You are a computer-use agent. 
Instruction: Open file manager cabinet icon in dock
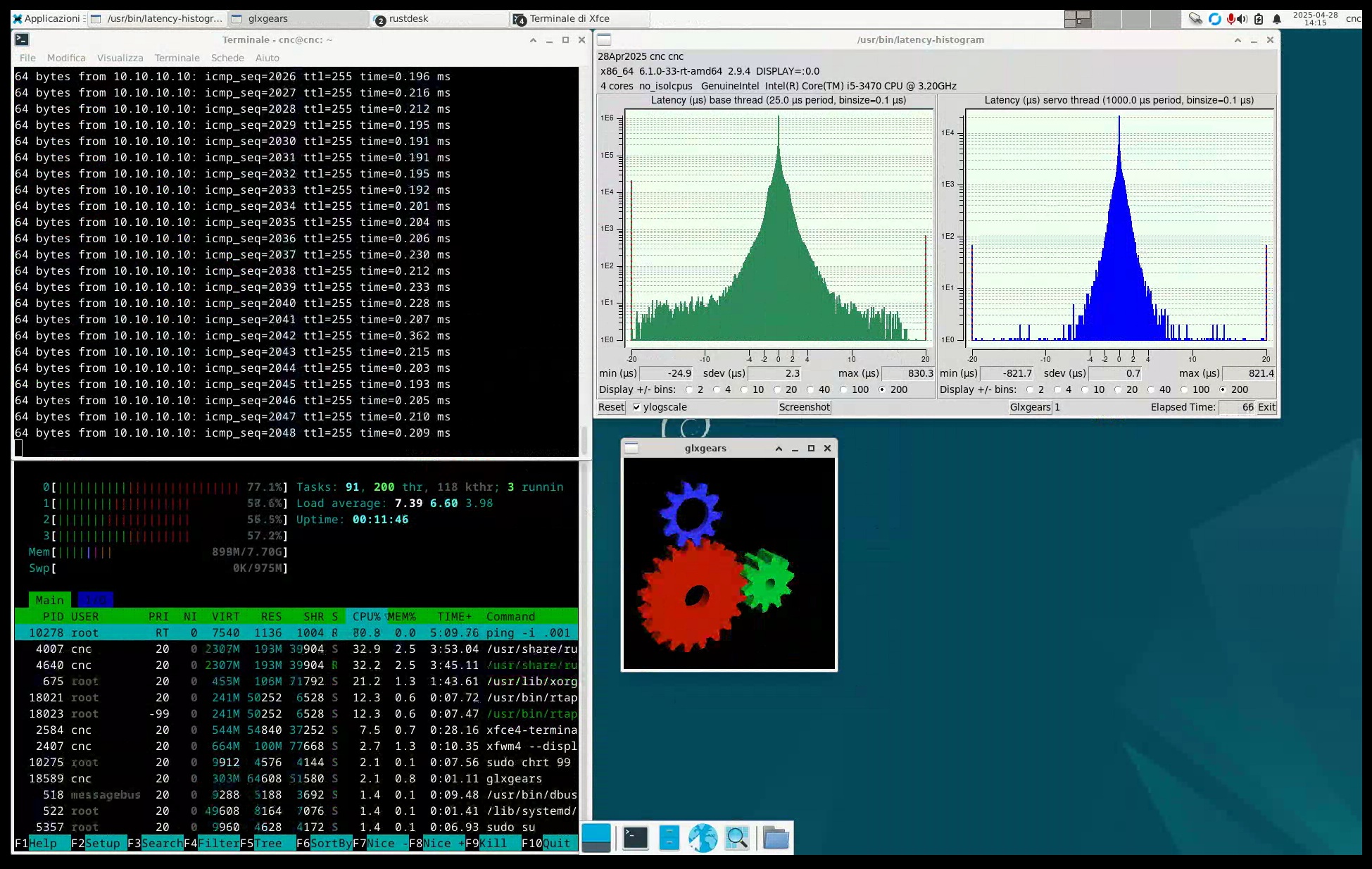[669, 838]
